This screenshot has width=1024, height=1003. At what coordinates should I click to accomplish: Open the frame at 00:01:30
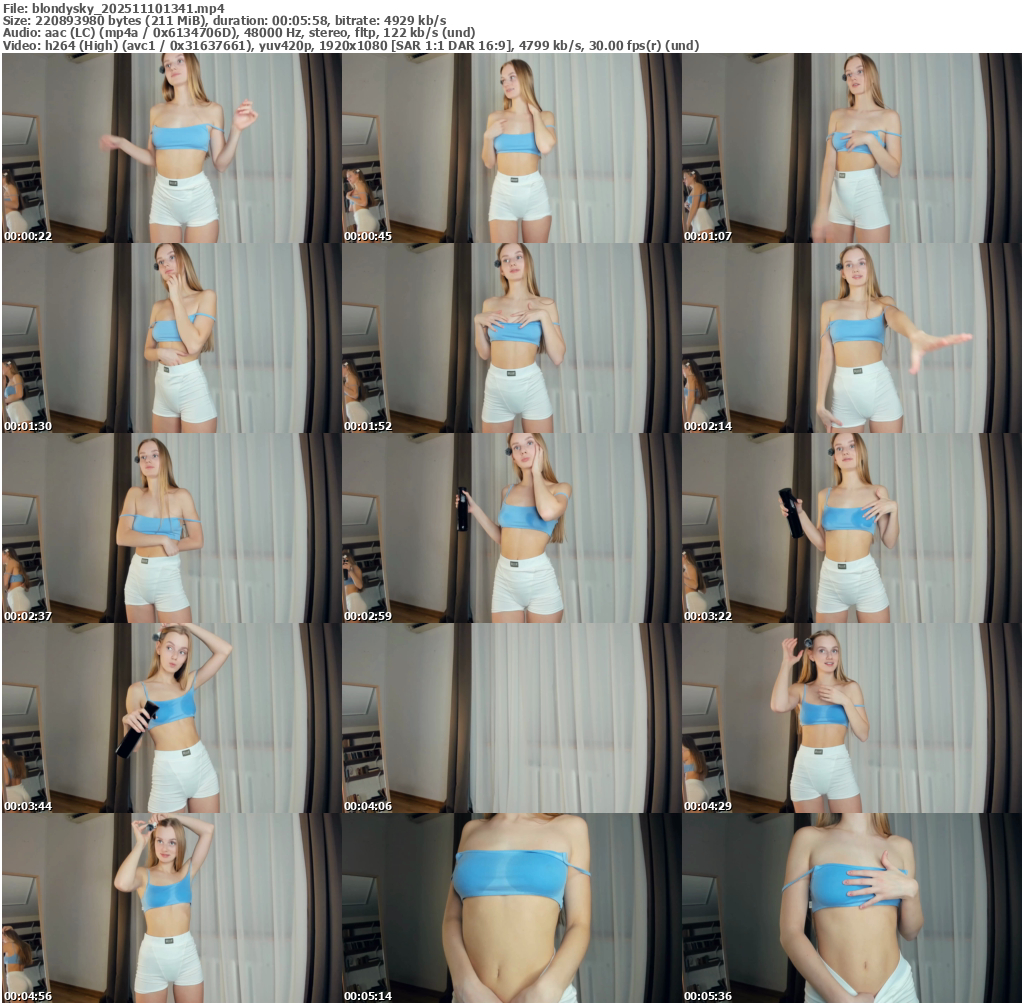click(171, 338)
